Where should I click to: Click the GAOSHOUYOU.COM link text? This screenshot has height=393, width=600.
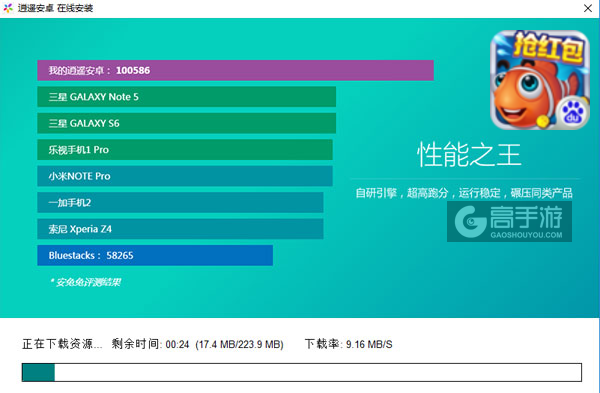pos(527,235)
